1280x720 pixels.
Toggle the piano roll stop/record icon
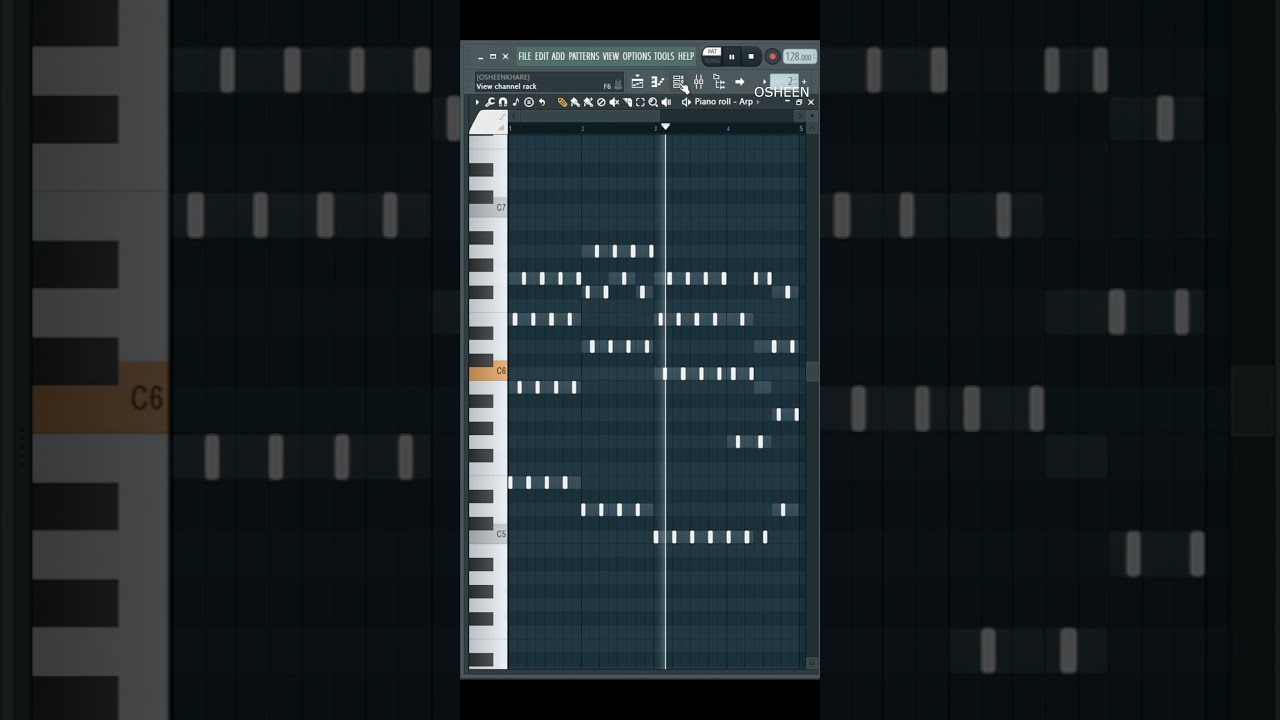coord(529,102)
